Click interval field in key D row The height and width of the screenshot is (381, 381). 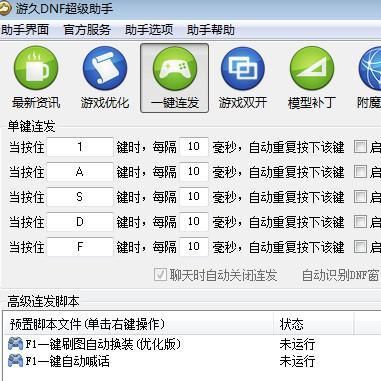(194, 222)
